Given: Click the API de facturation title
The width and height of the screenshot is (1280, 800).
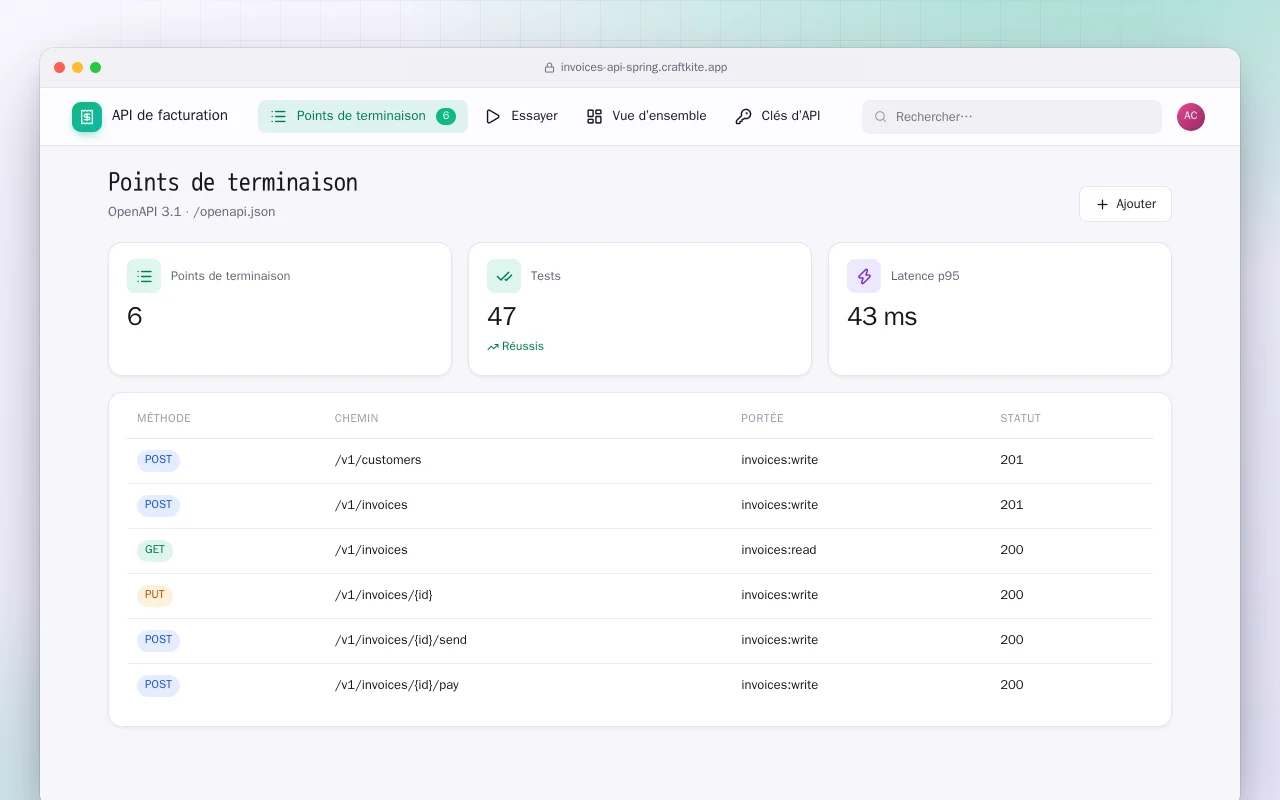Looking at the screenshot, I should [x=170, y=115].
